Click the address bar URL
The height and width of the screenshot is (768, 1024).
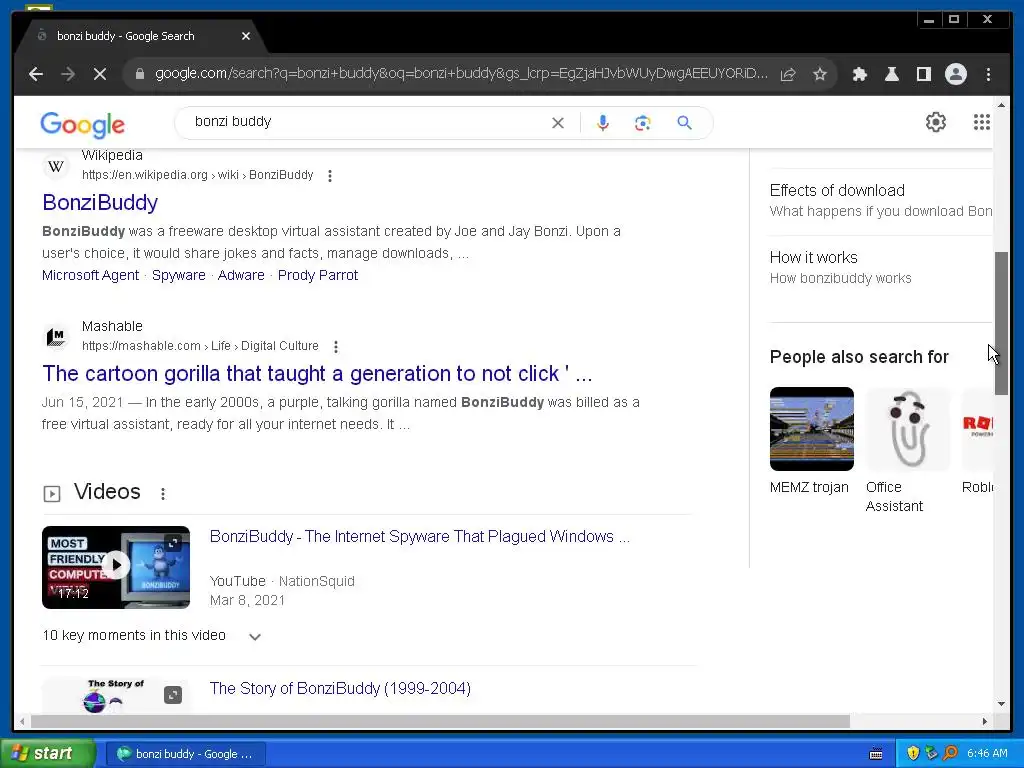pos(461,74)
